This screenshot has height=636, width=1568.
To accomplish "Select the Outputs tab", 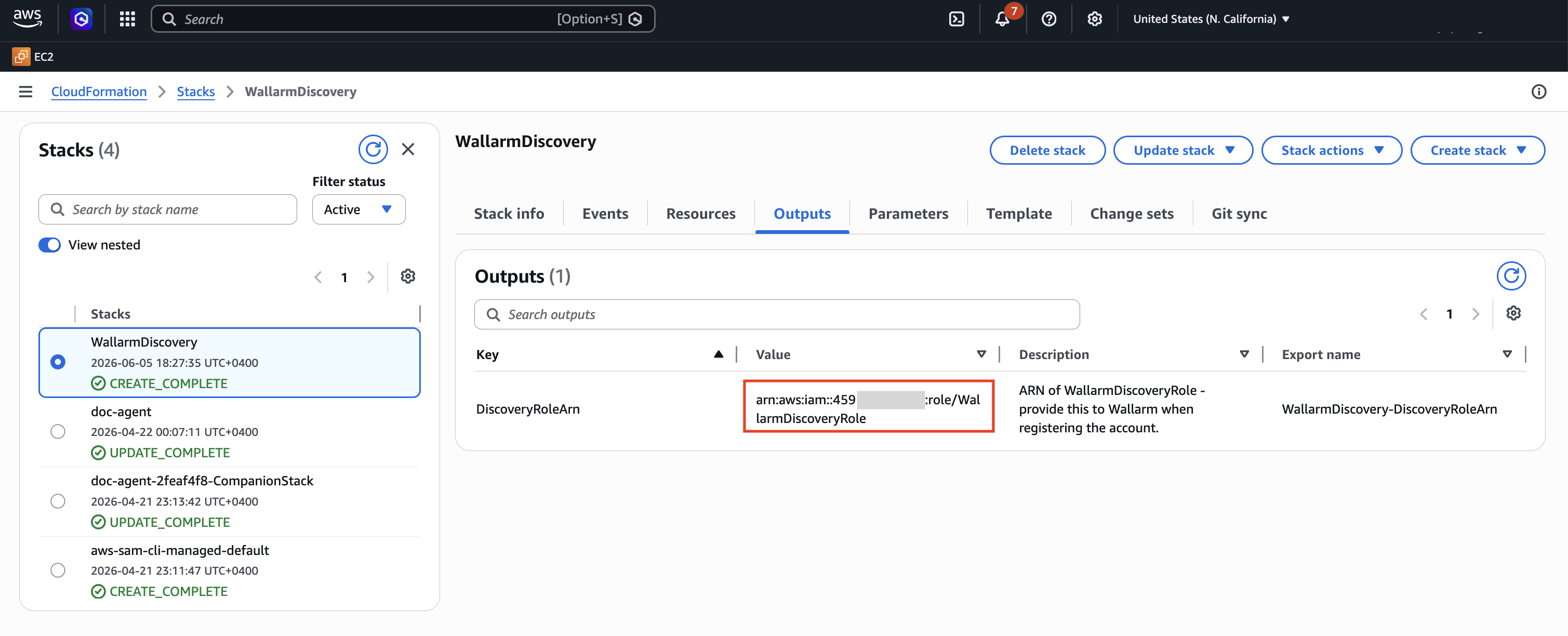I will pyautogui.click(x=802, y=214).
